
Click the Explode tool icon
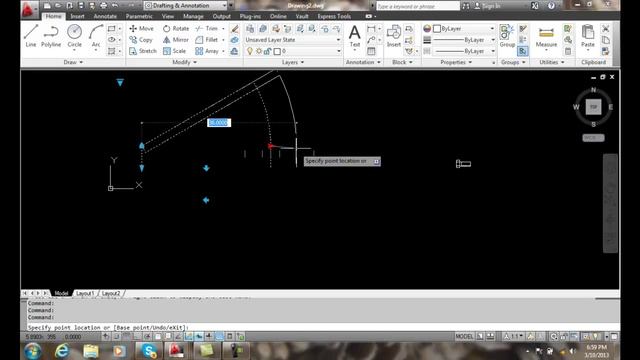click(x=234, y=40)
